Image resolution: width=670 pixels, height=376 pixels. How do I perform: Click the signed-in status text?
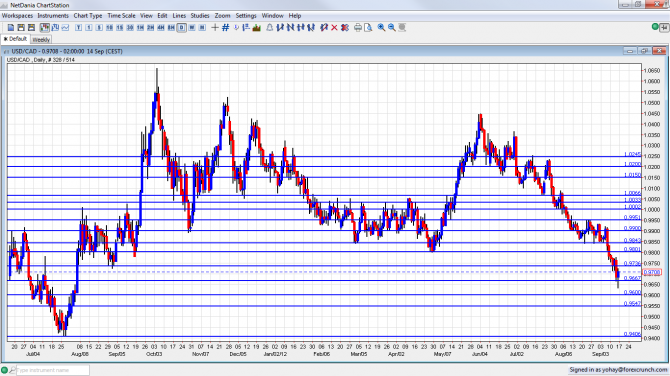pyautogui.click(x=618, y=370)
